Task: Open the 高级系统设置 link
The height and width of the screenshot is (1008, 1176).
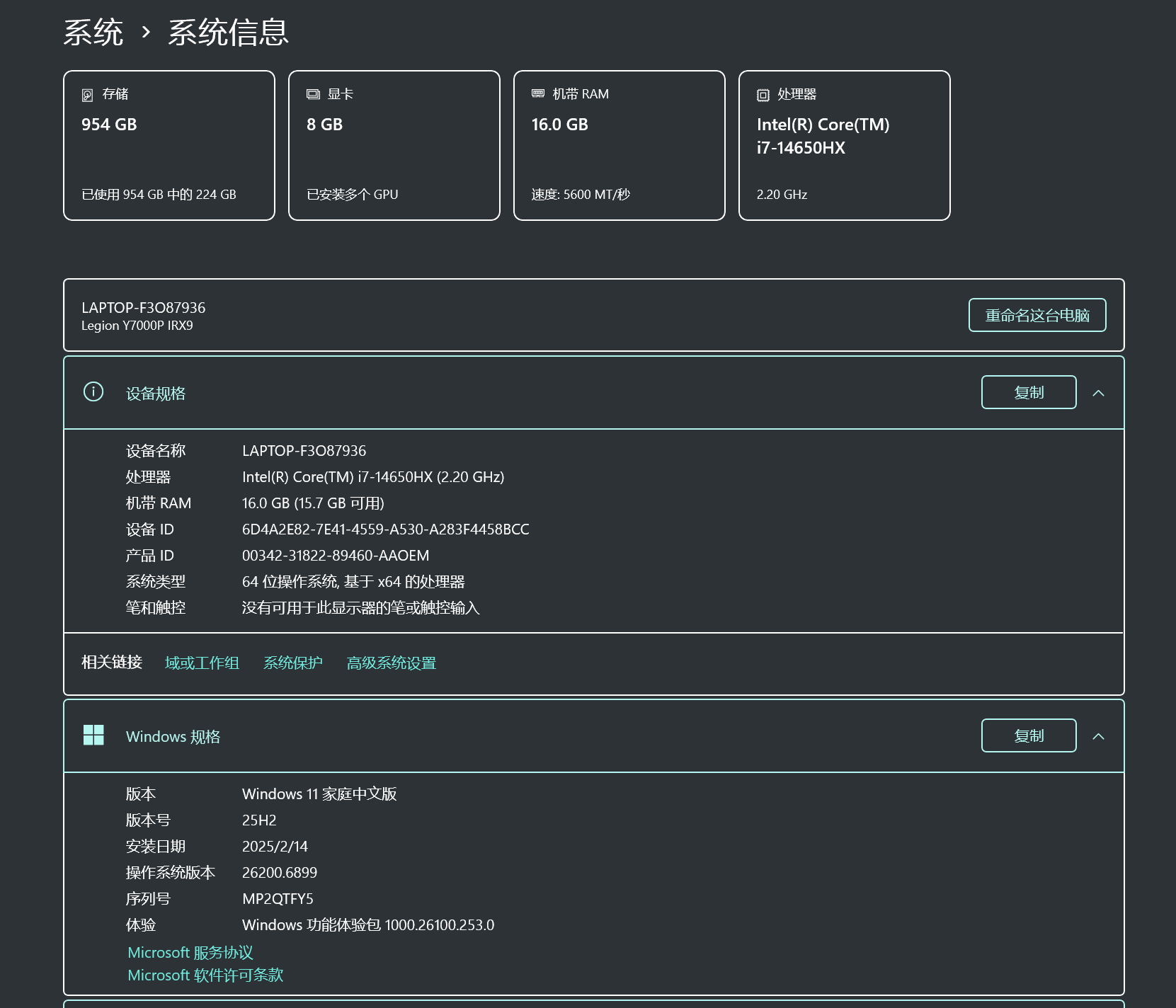Action: tap(391, 663)
